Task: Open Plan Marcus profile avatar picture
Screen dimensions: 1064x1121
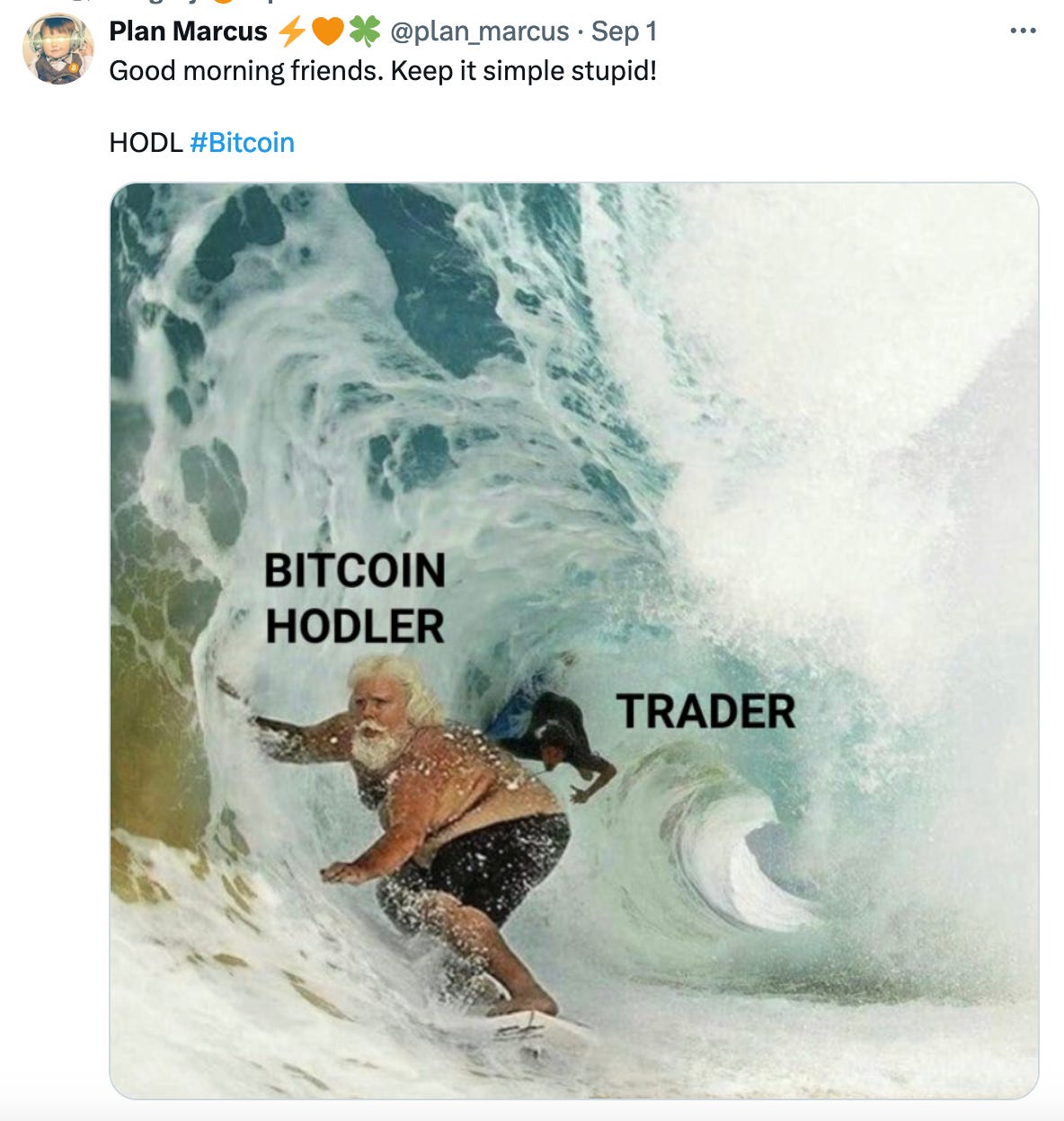Action: click(x=58, y=49)
